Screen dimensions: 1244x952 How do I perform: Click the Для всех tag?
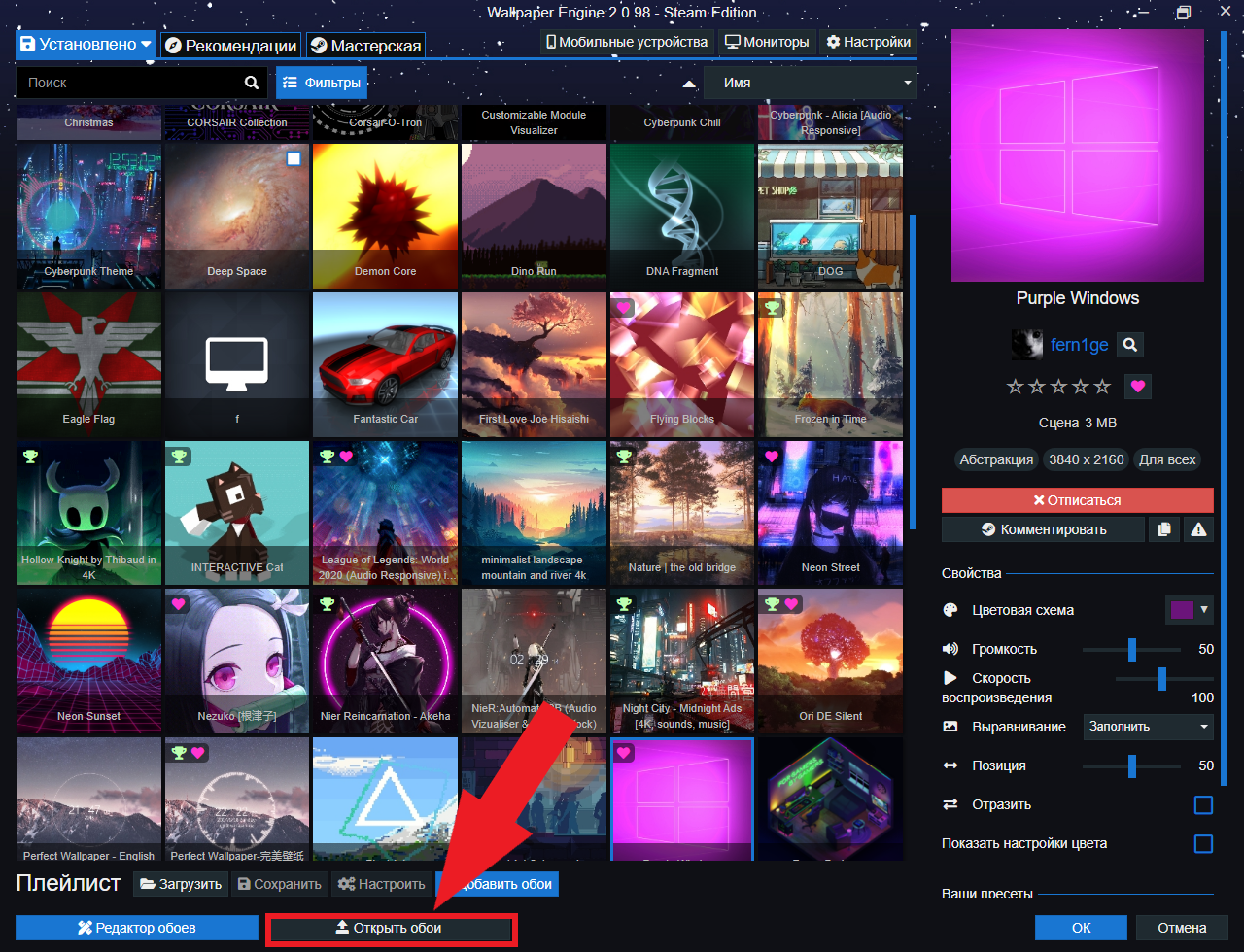pos(1166,459)
